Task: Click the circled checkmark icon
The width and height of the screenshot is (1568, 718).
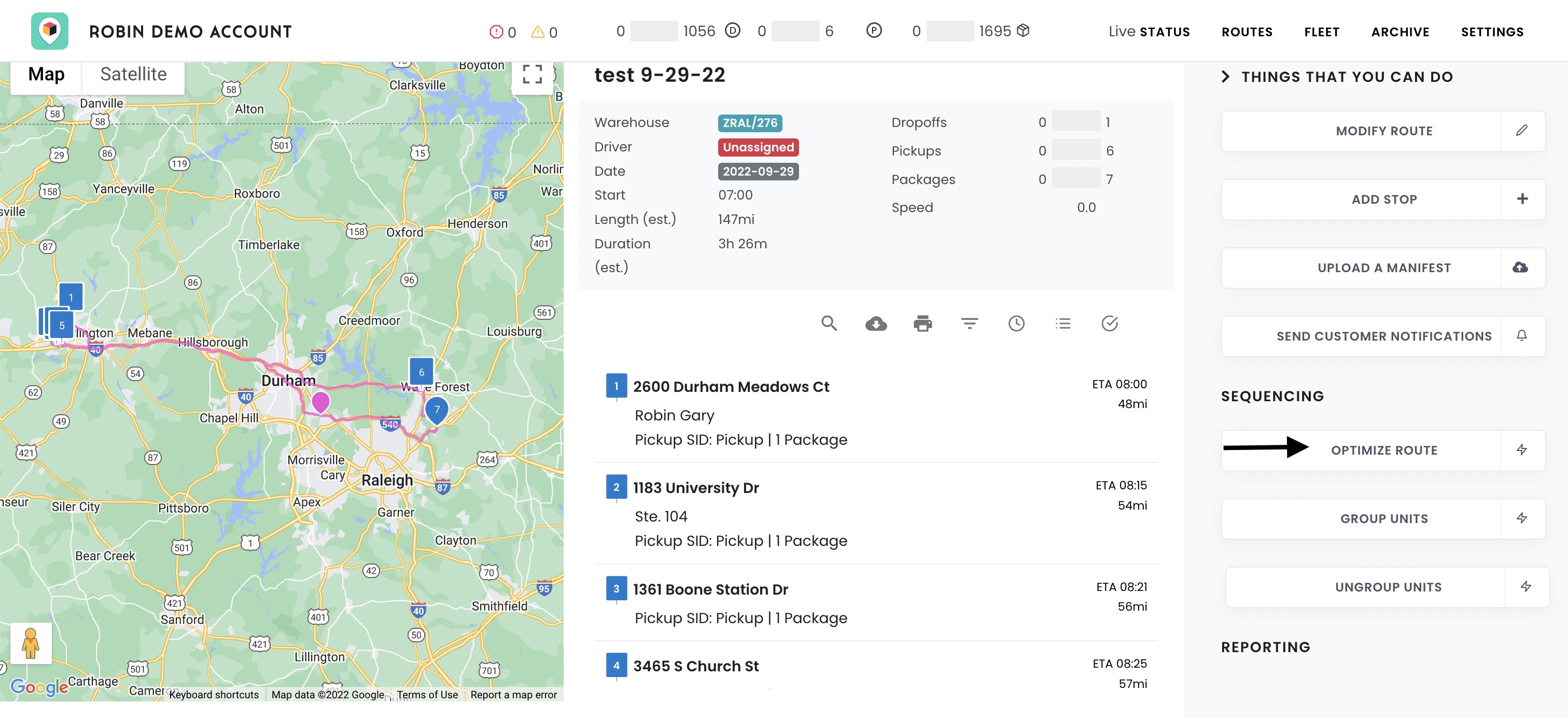Action: coord(1109,323)
